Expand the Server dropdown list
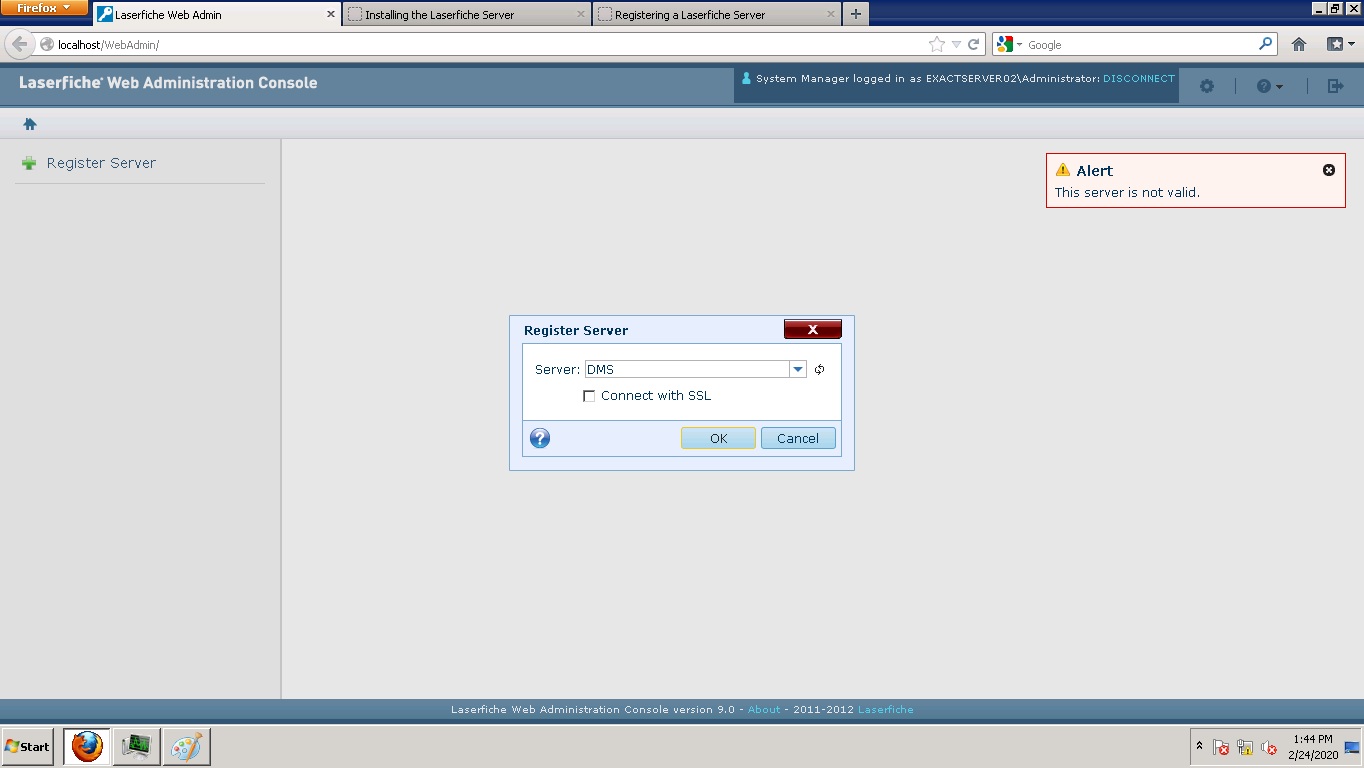 point(798,370)
